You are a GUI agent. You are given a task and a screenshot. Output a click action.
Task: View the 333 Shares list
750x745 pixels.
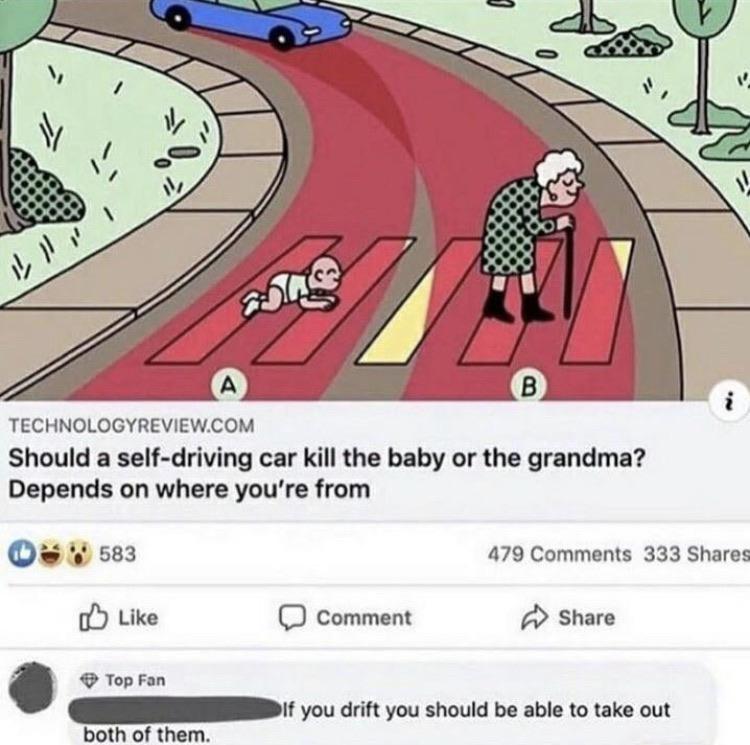click(696, 554)
